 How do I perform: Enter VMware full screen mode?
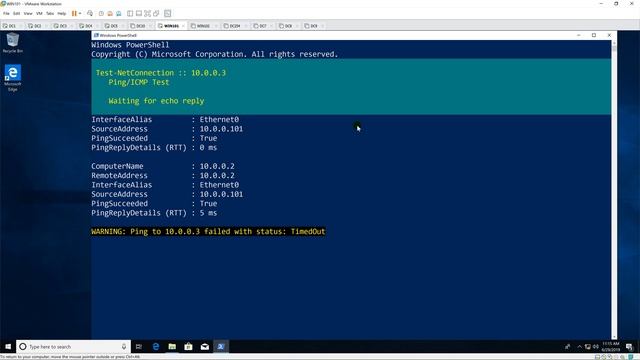pyautogui.click(x=147, y=13)
